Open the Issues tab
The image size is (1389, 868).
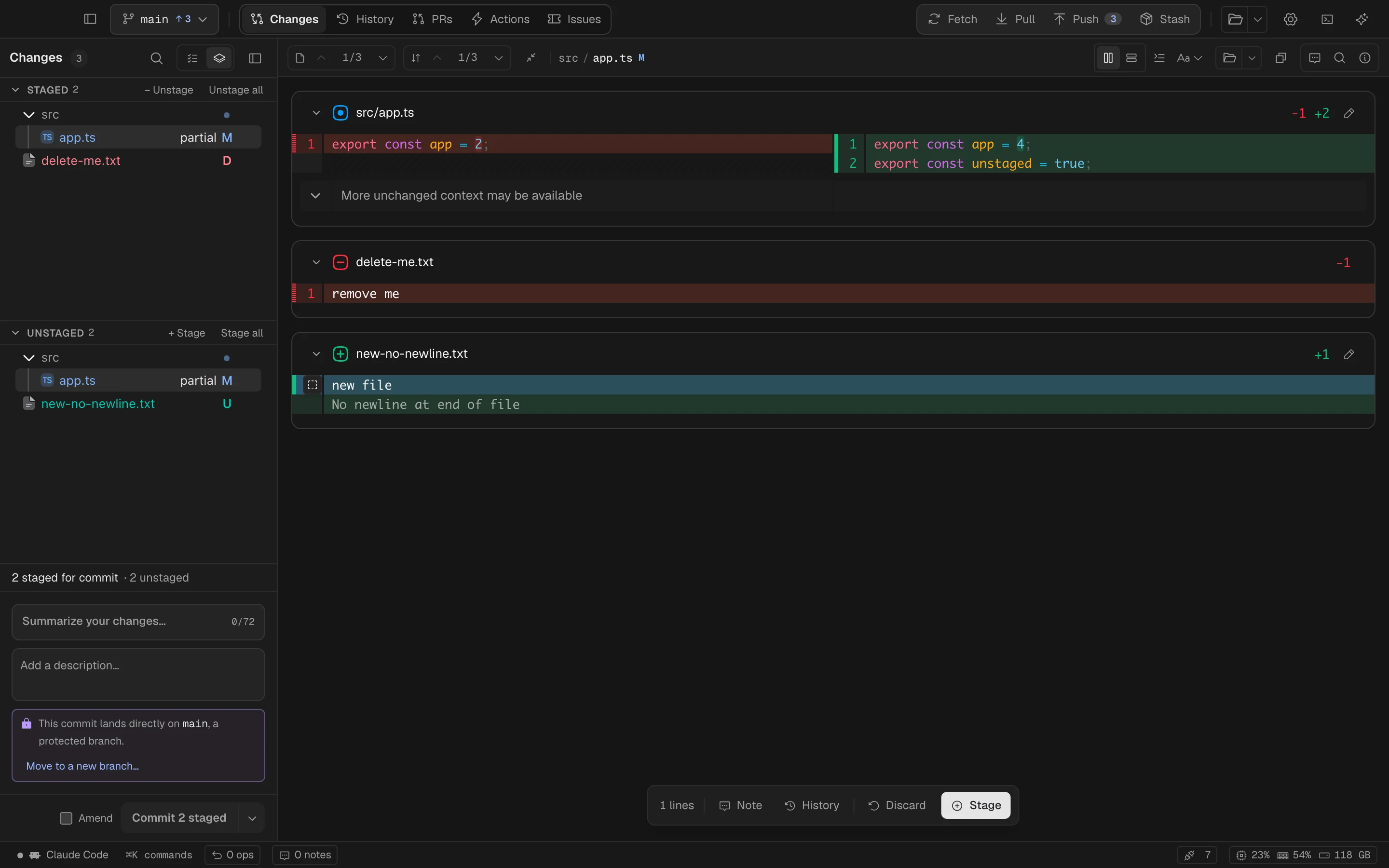pyautogui.click(x=574, y=19)
